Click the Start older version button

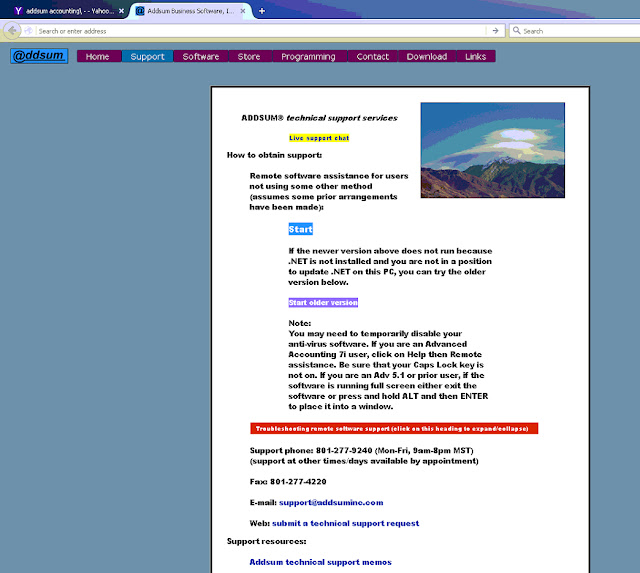[x=323, y=302]
